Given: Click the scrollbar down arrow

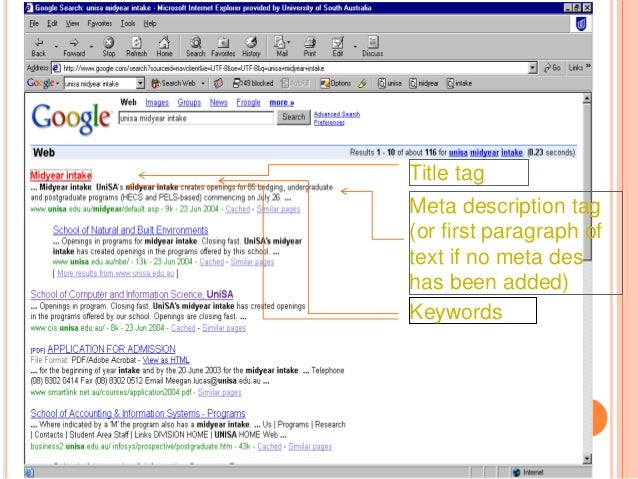Looking at the screenshot, I should pyautogui.click(x=586, y=459).
